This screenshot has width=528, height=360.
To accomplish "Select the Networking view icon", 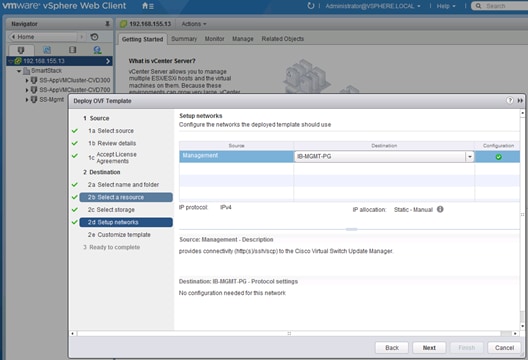I will click(97, 50).
